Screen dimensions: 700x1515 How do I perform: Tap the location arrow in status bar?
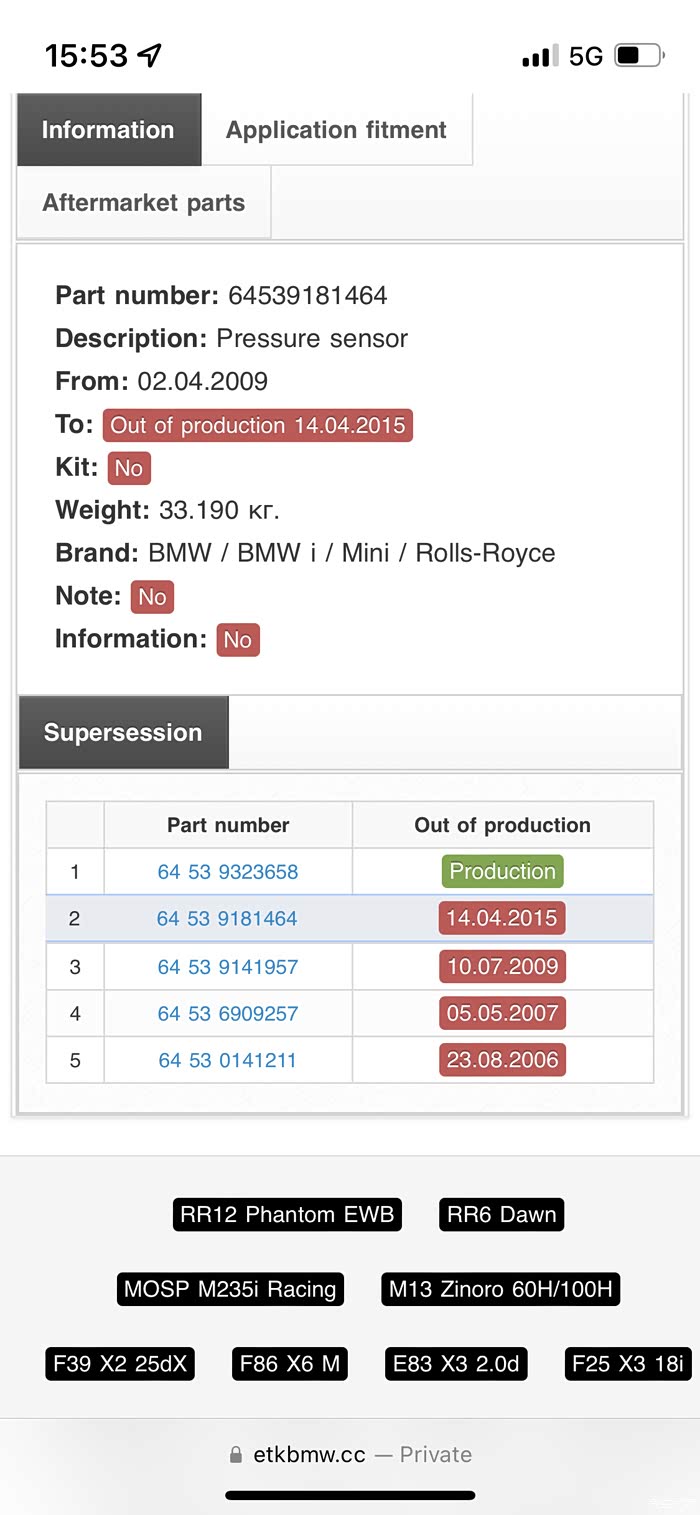pos(149,55)
